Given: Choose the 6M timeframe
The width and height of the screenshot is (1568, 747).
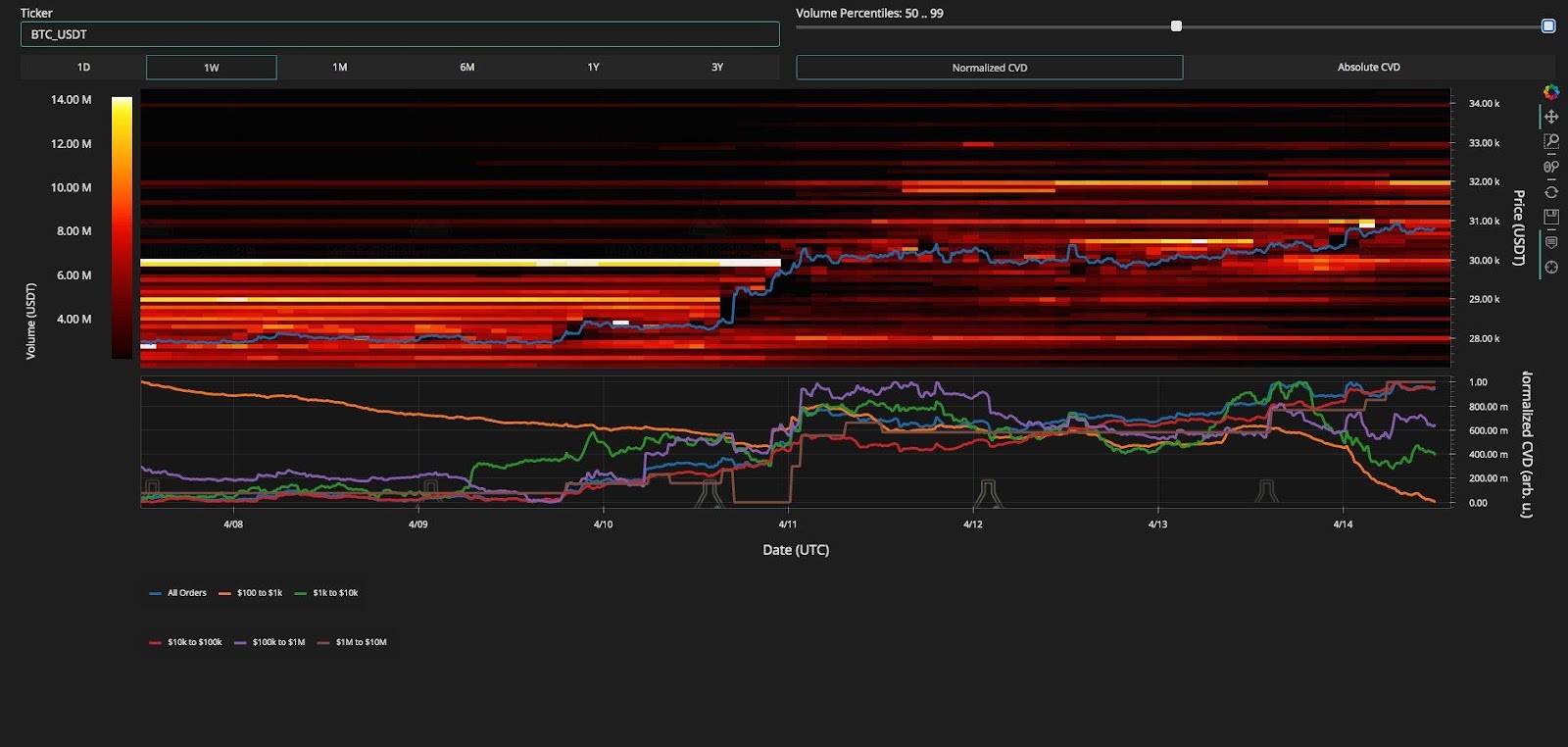Looking at the screenshot, I should pyautogui.click(x=466, y=67).
